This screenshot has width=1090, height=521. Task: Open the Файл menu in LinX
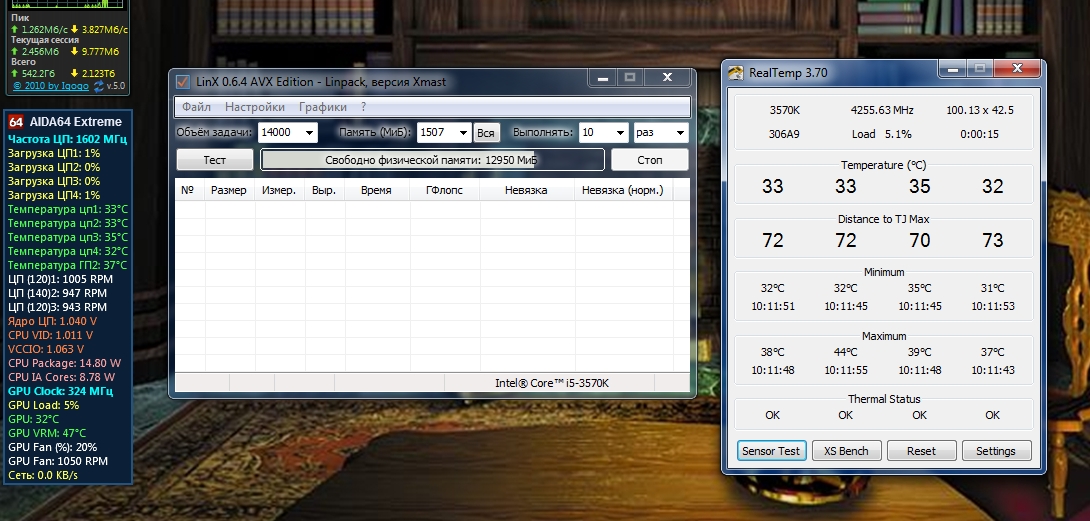[196, 107]
